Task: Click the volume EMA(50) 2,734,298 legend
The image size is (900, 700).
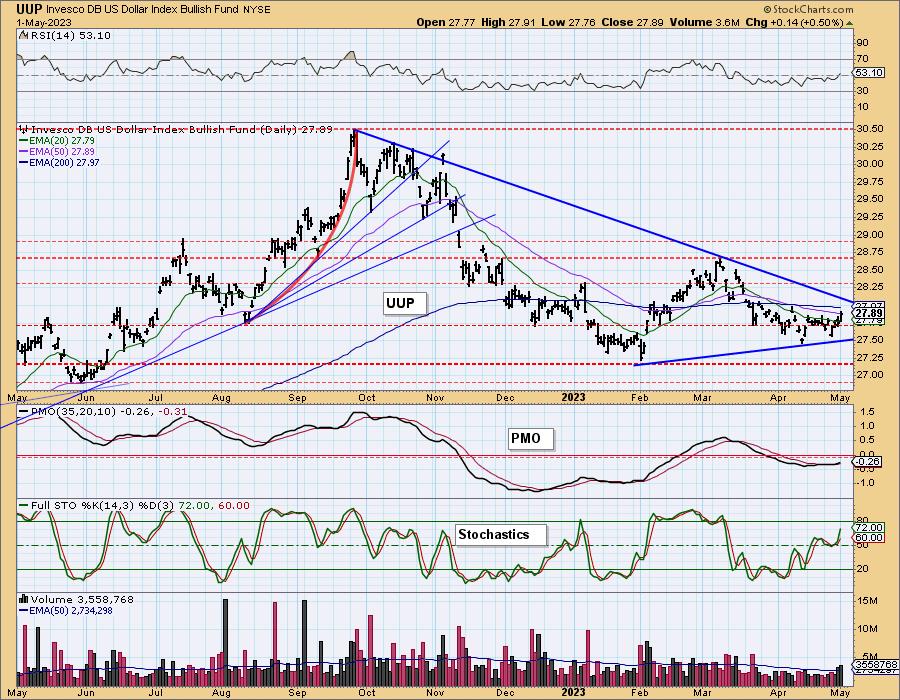Action: point(65,610)
